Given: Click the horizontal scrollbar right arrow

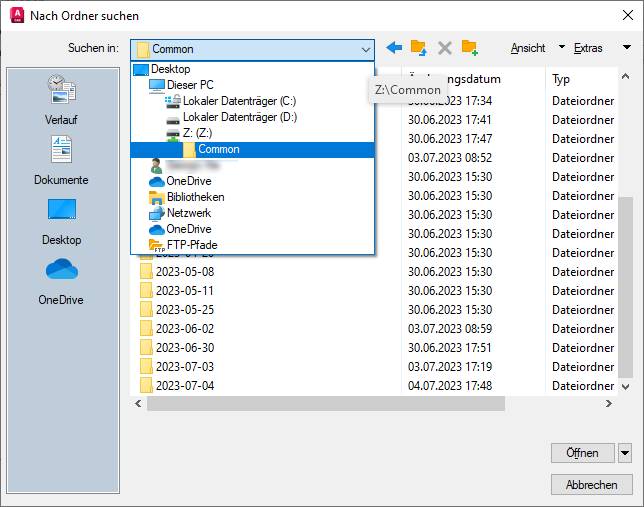Looking at the screenshot, I should (609, 404).
